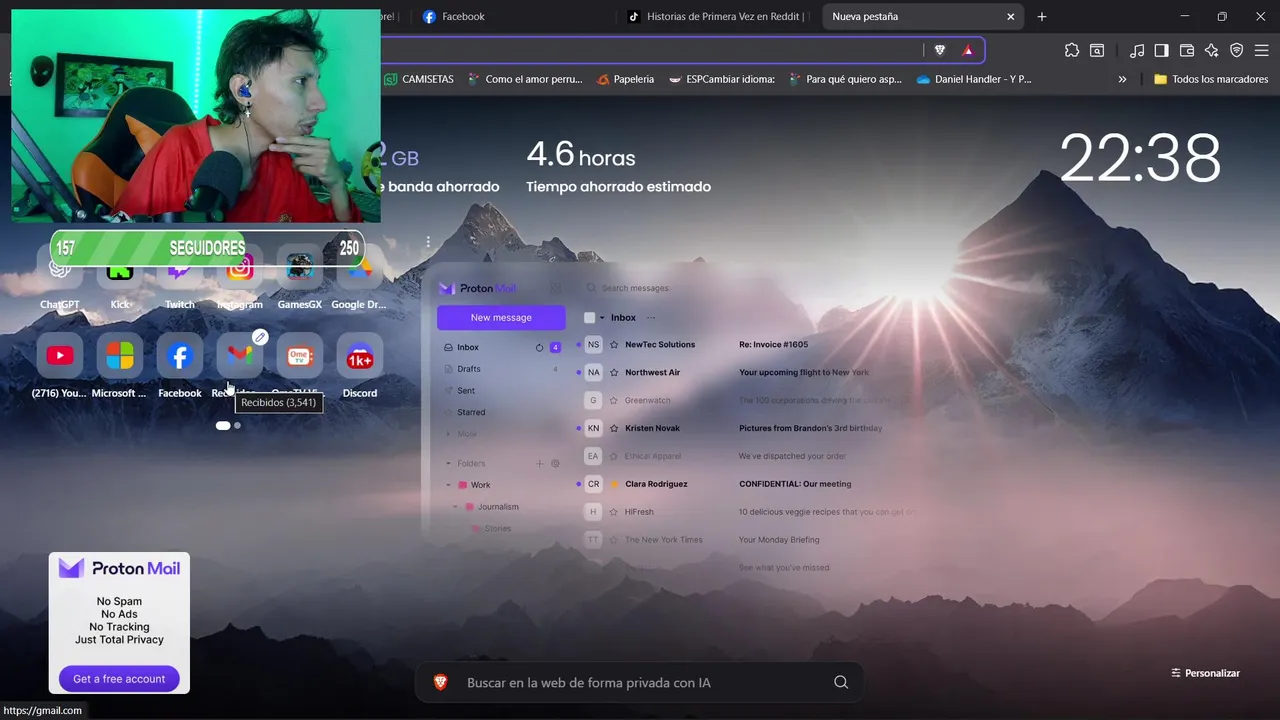Open the ESPCambiar idioma: bookmark

pos(722,79)
